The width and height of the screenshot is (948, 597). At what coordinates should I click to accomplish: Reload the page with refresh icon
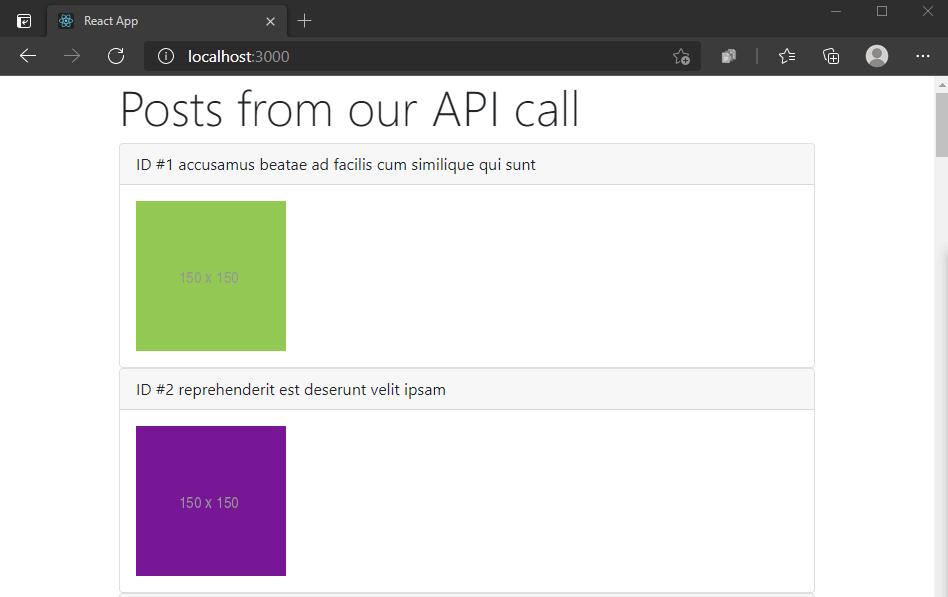(x=116, y=56)
